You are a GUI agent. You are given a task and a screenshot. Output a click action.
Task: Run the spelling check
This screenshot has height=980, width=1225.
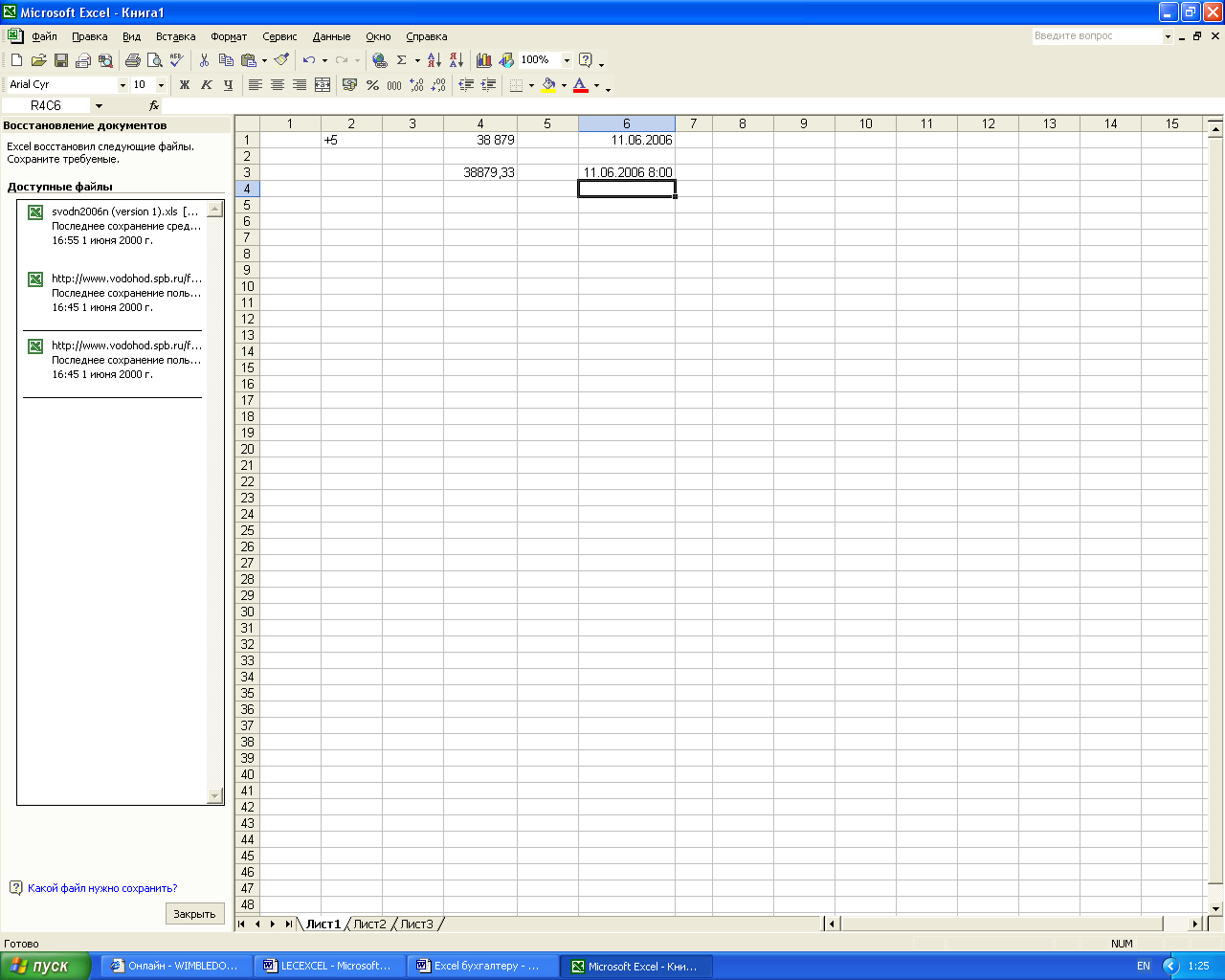[x=176, y=60]
